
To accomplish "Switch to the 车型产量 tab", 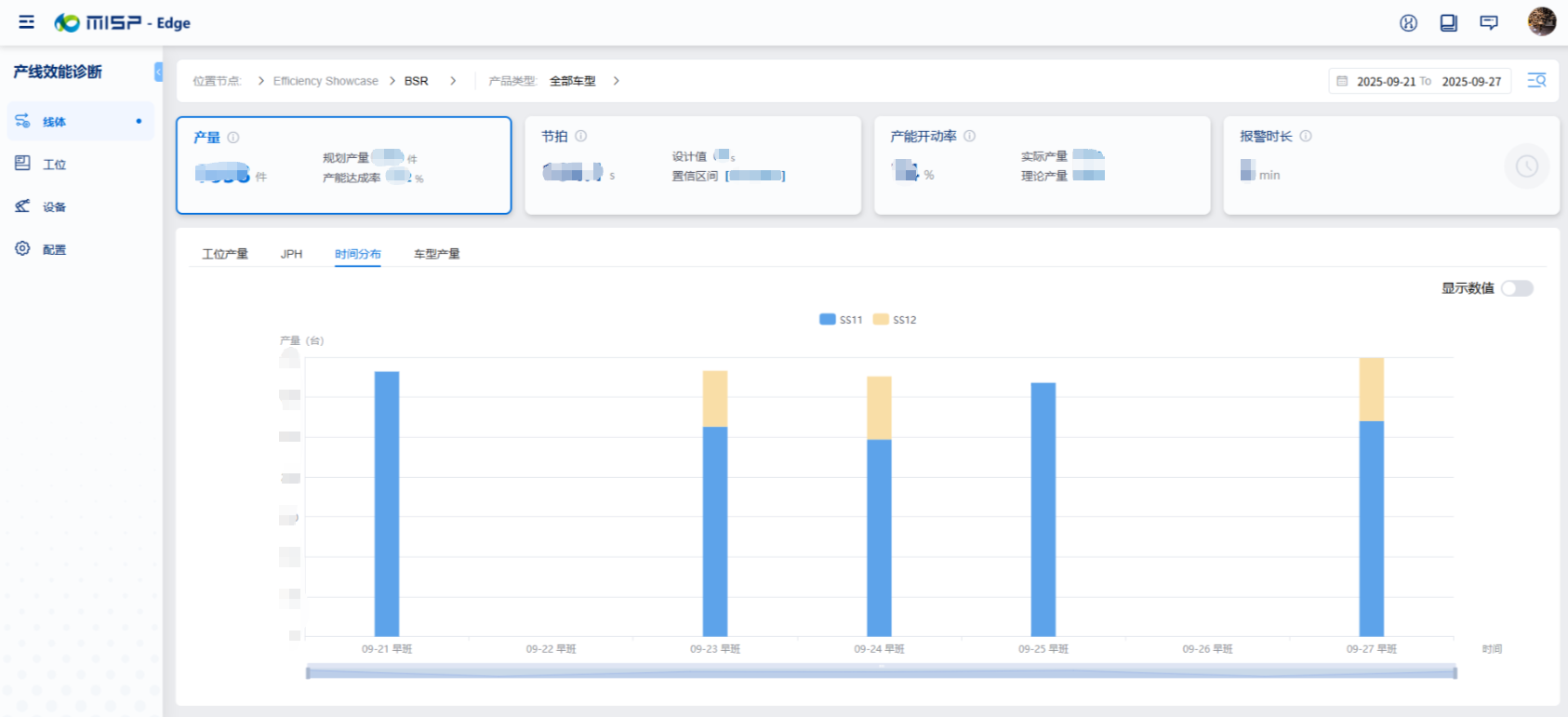I will tap(436, 254).
